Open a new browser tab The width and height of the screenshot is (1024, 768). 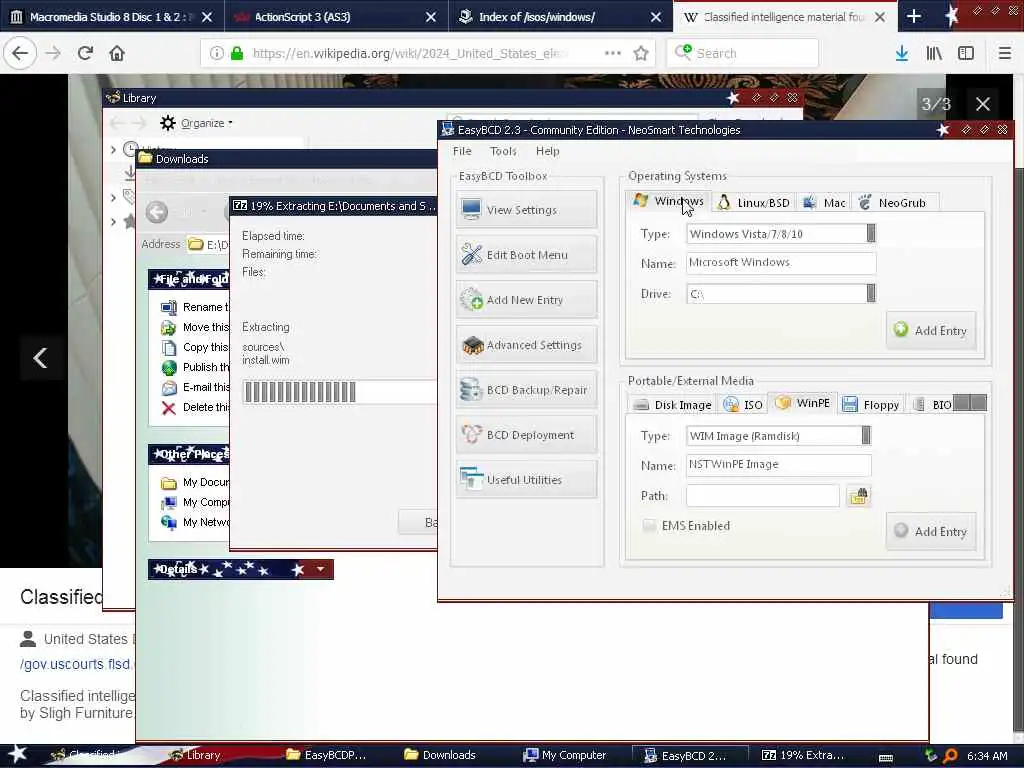(x=914, y=16)
